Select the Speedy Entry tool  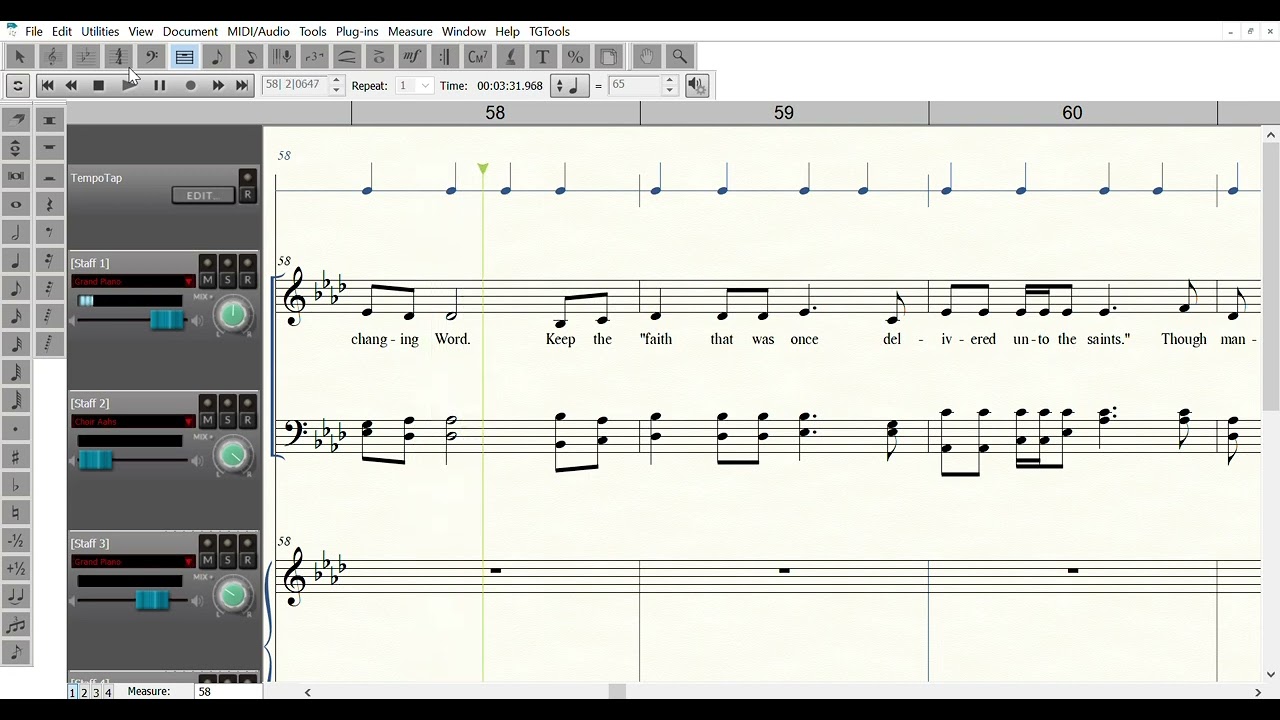tap(249, 57)
